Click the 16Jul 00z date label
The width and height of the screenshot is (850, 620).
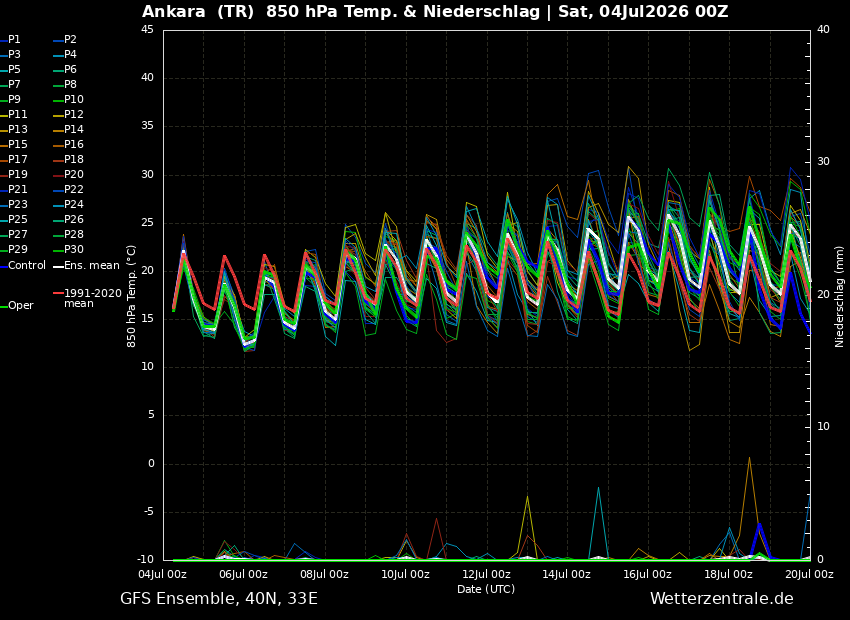647,574
